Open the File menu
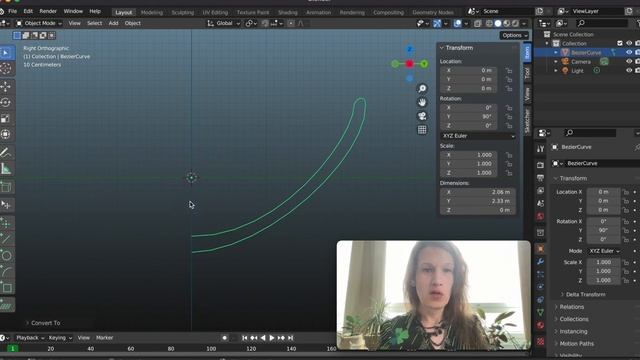The height and width of the screenshot is (360, 640). (13, 11)
